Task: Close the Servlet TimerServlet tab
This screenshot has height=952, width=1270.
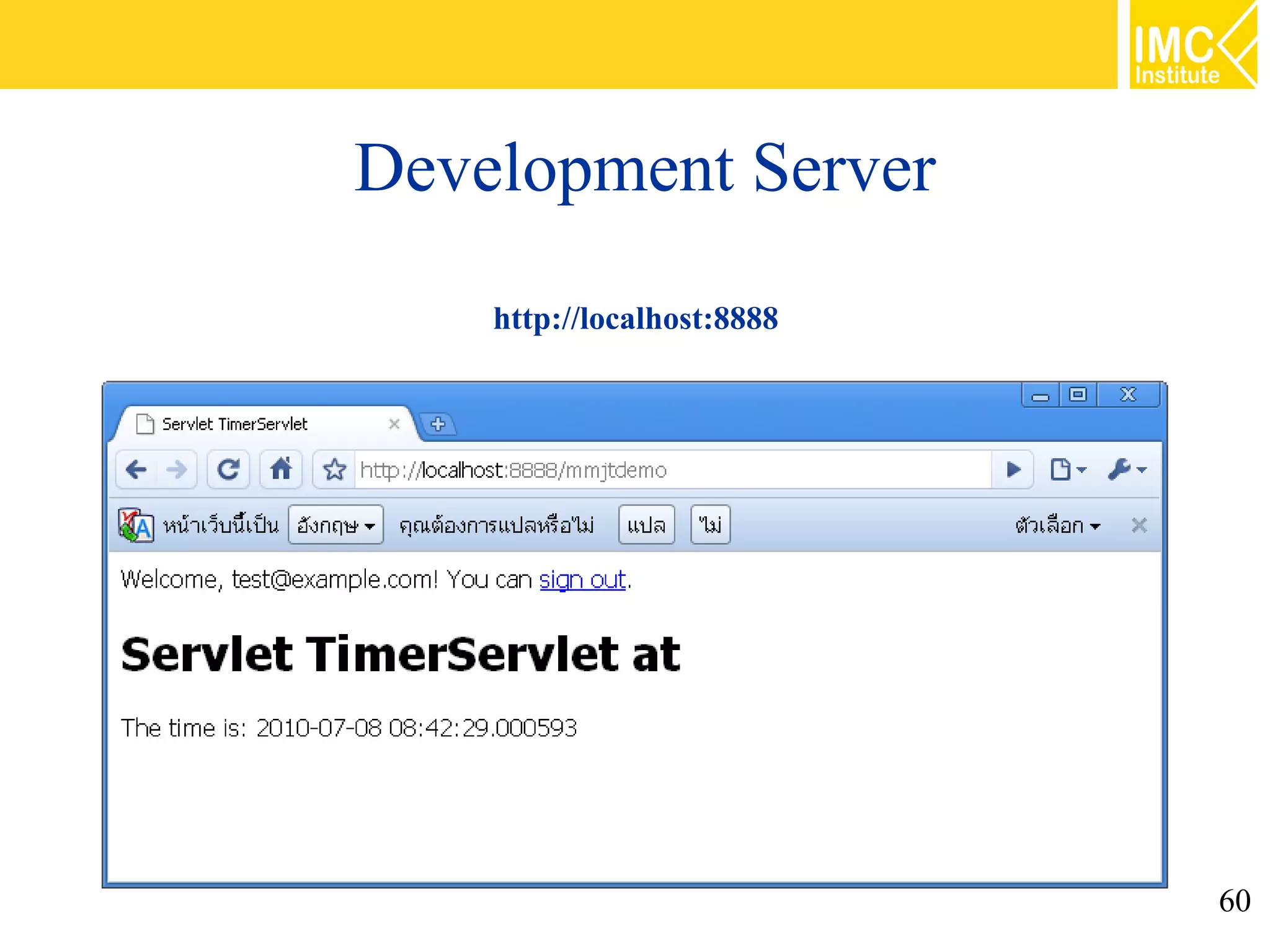Action: tap(394, 424)
